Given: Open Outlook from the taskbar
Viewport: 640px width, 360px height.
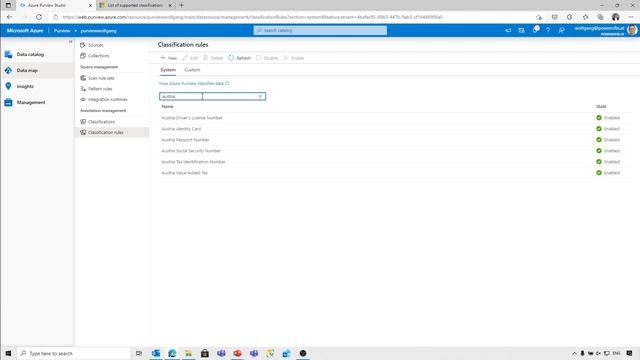Looking at the screenshot, I should coord(156,353).
